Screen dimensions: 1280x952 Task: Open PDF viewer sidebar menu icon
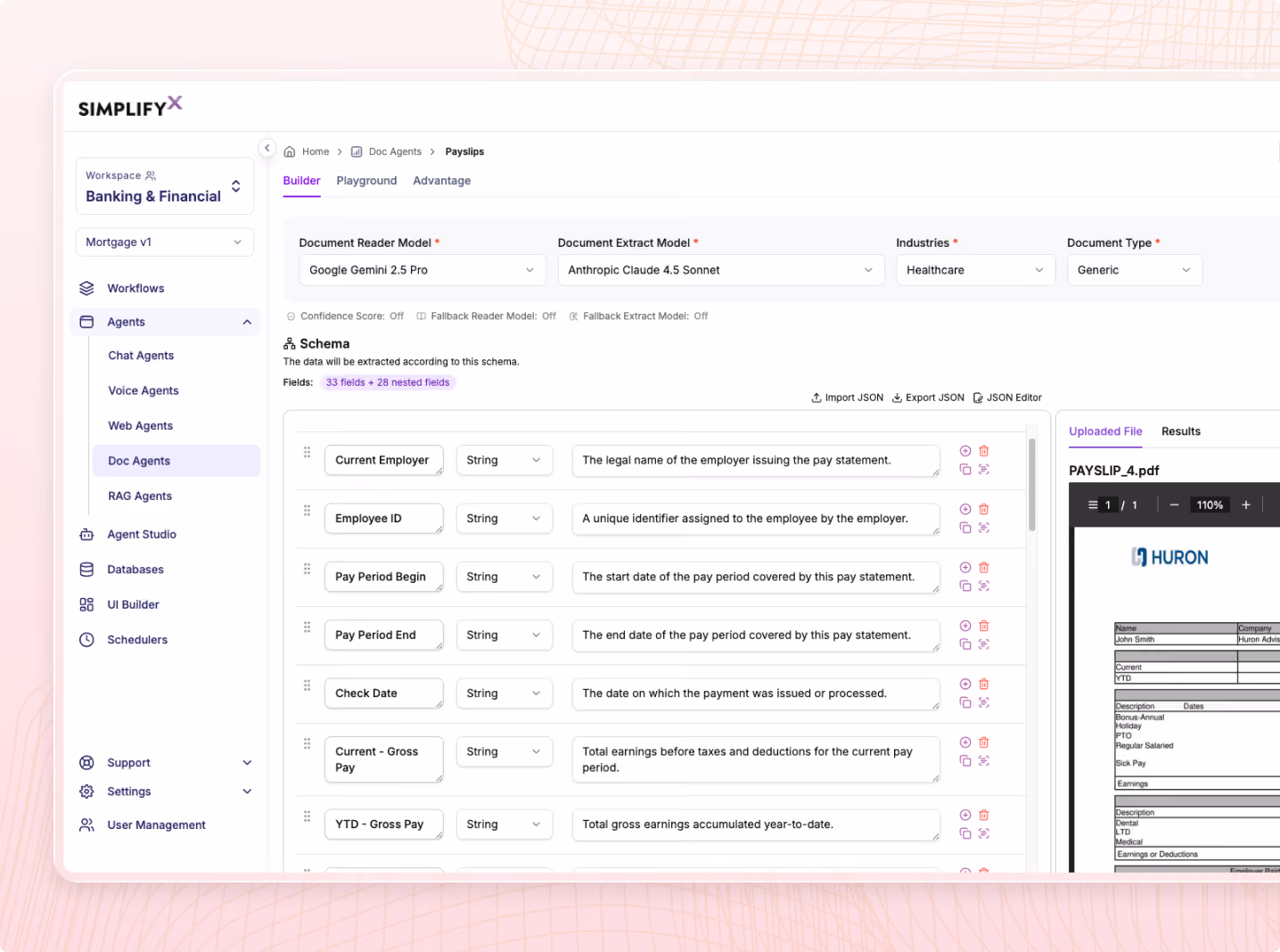coord(1093,505)
